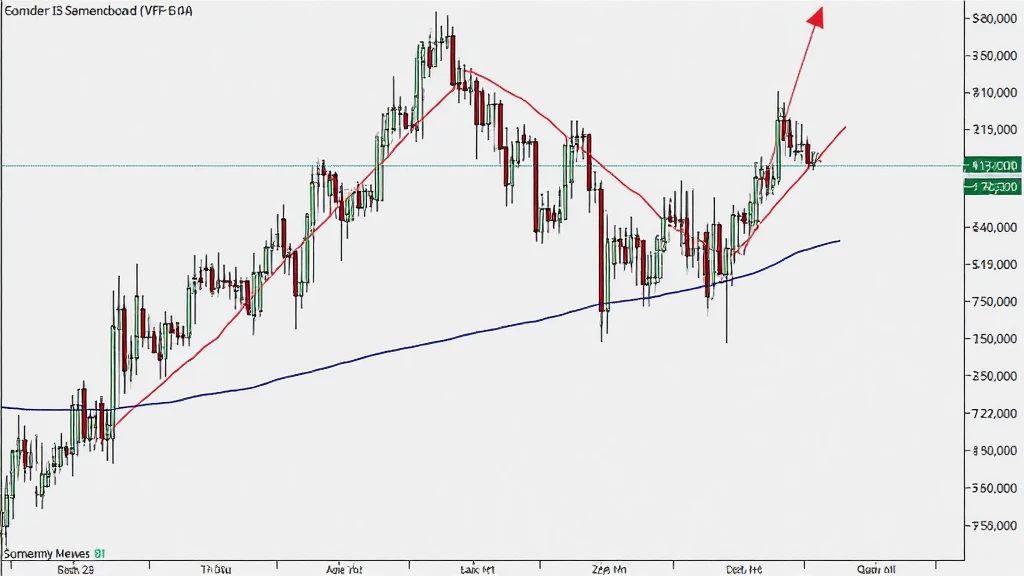Click the lower green price tag on the axis
Viewport: 1024px width, 576px height.
[992, 187]
